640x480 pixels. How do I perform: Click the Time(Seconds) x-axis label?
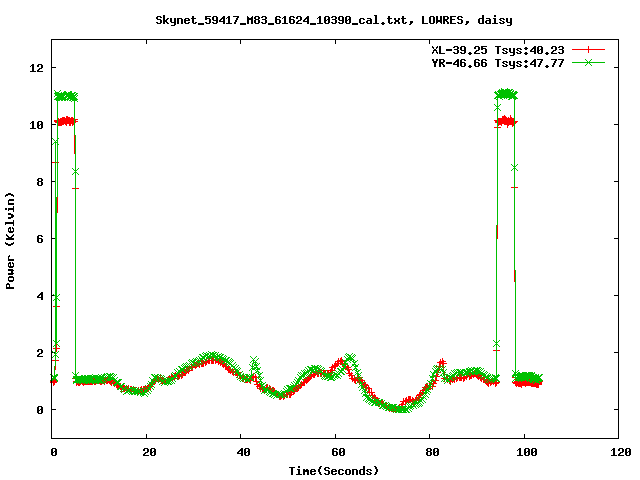[x=334, y=470]
